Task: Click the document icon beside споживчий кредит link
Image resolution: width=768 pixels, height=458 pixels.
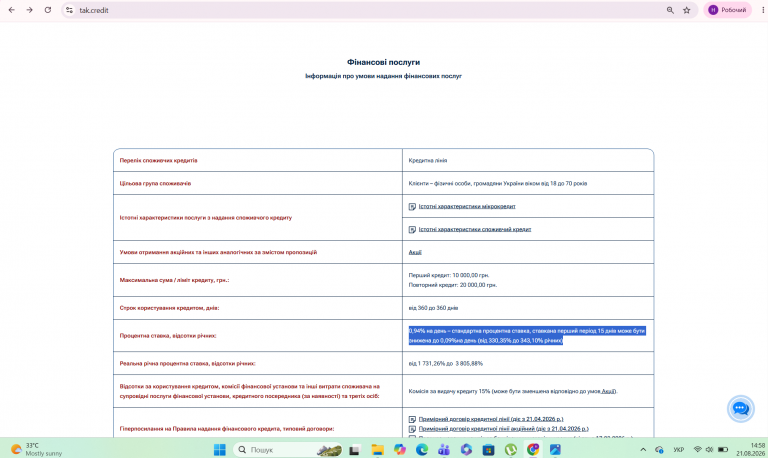Action: (x=412, y=230)
